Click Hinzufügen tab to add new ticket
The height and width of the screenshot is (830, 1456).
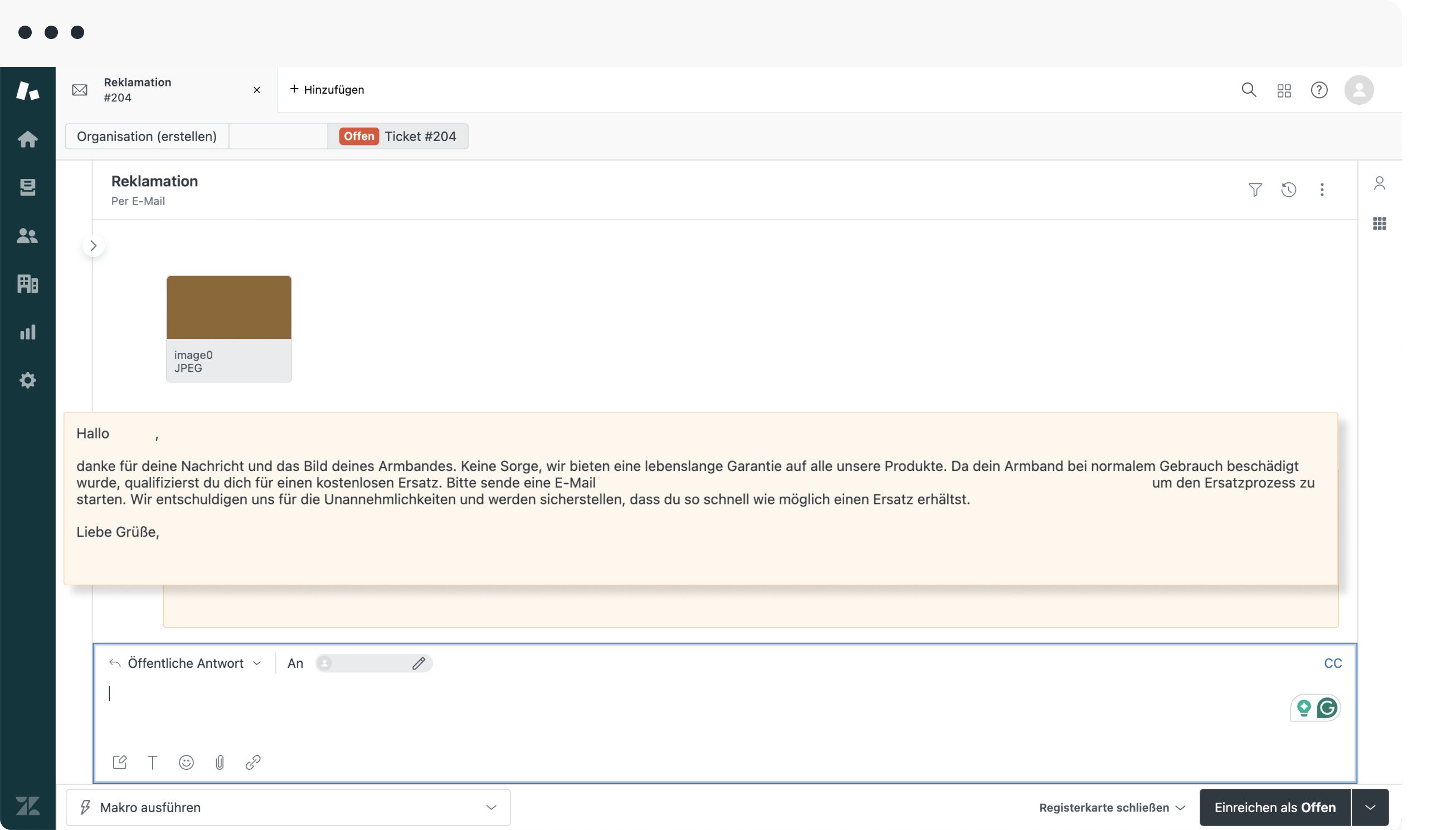(326, 89)
